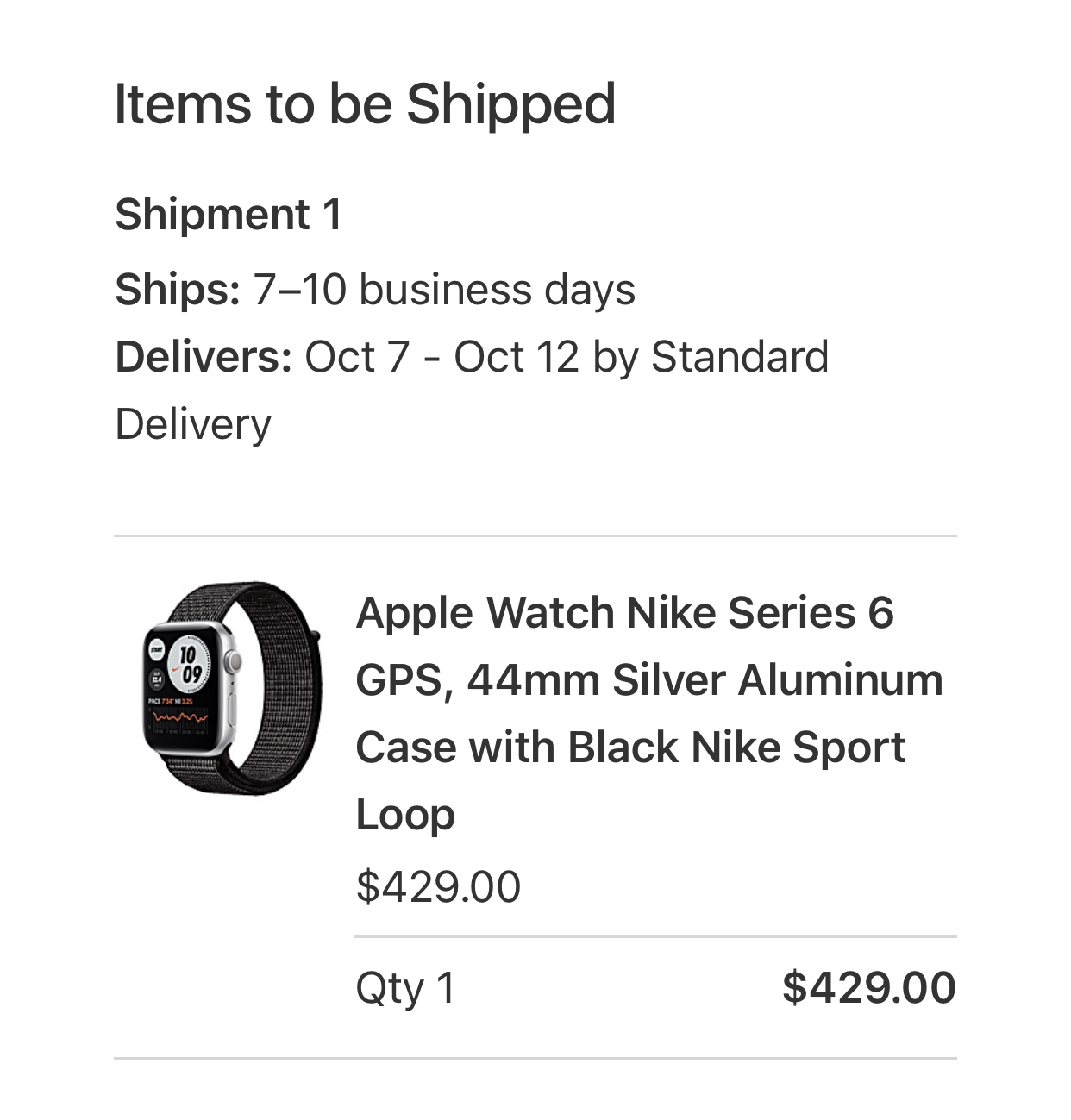Image resolution: width=1071 pixels, height=1120 pixels.
Task: Click the "Oct 7 - Oct 12" dates
Action: point(442,357)
